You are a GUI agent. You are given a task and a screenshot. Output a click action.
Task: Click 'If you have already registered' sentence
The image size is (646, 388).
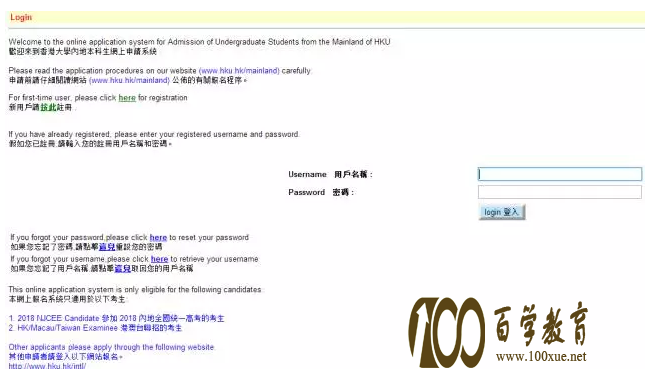tap(154, 134)
